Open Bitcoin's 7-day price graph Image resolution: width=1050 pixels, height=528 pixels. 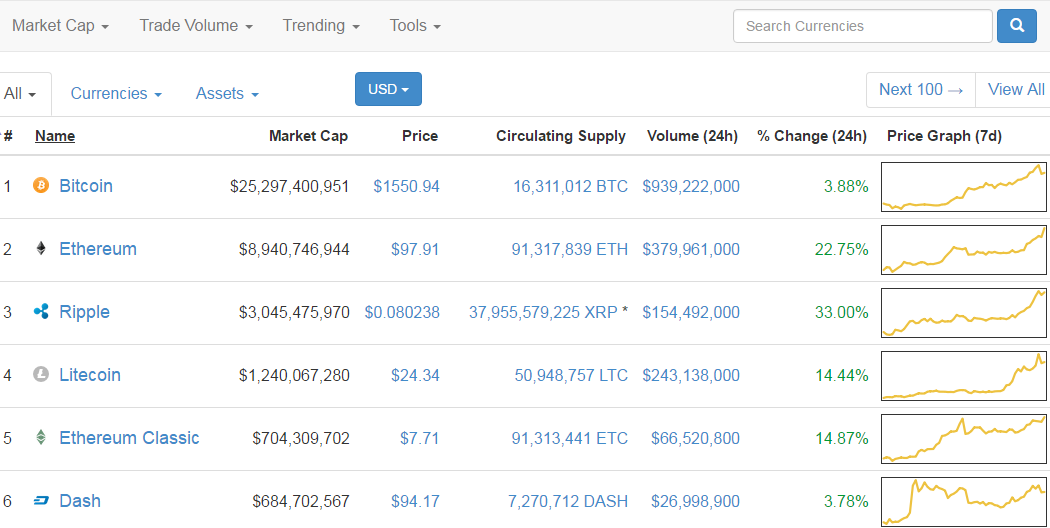point(963,187)
